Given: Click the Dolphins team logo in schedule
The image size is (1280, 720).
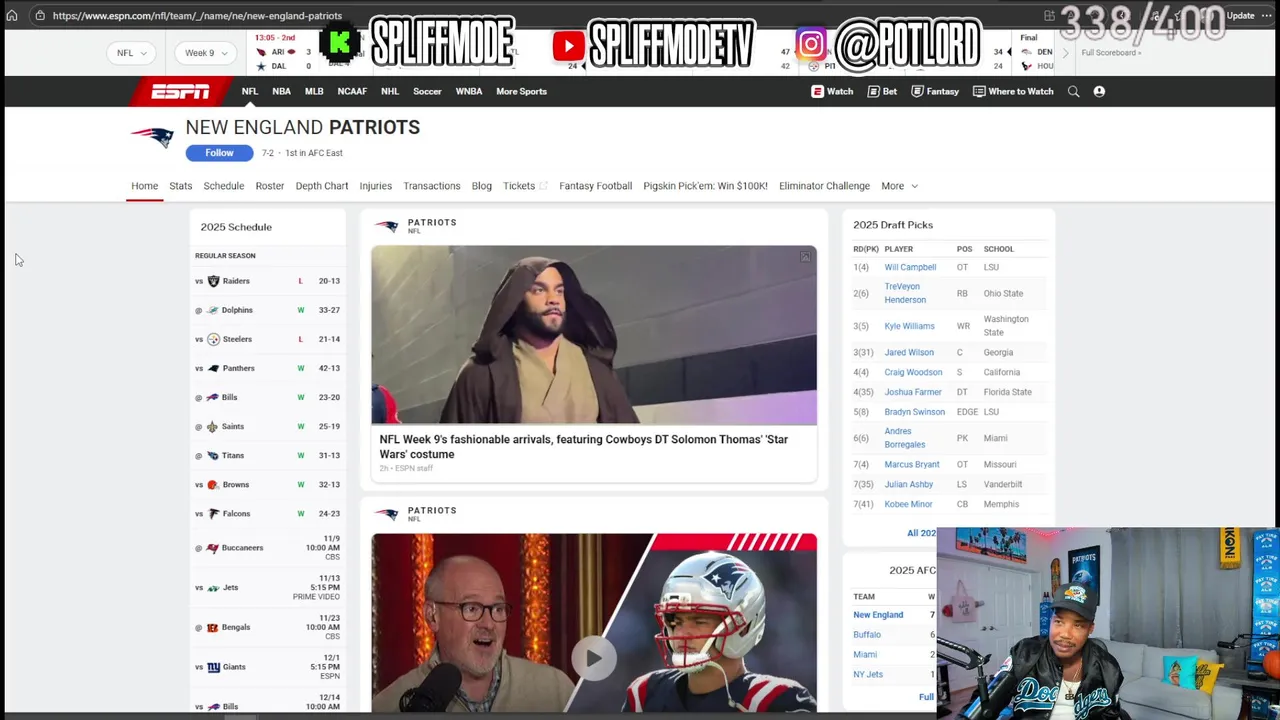Looking at the screenshot, I should click(x=212, y=310).
